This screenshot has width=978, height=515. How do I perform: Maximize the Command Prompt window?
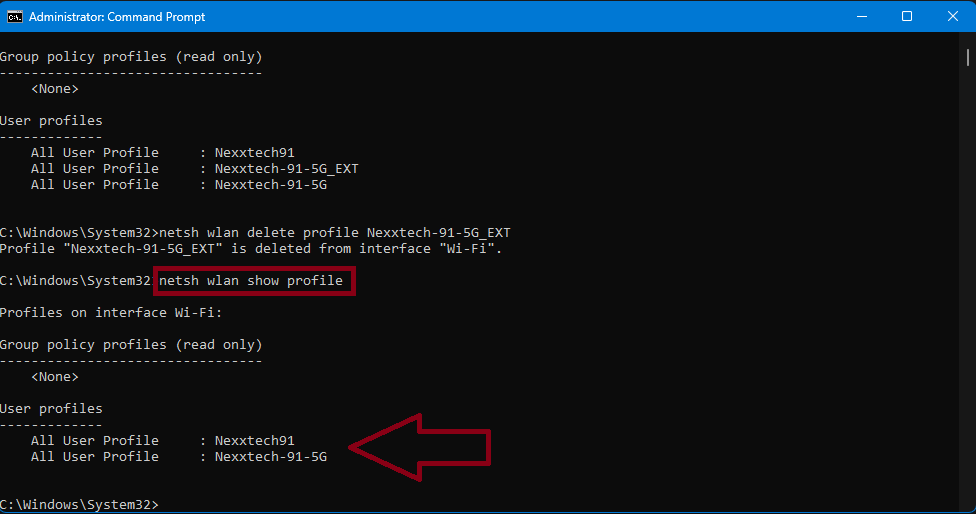907,16
